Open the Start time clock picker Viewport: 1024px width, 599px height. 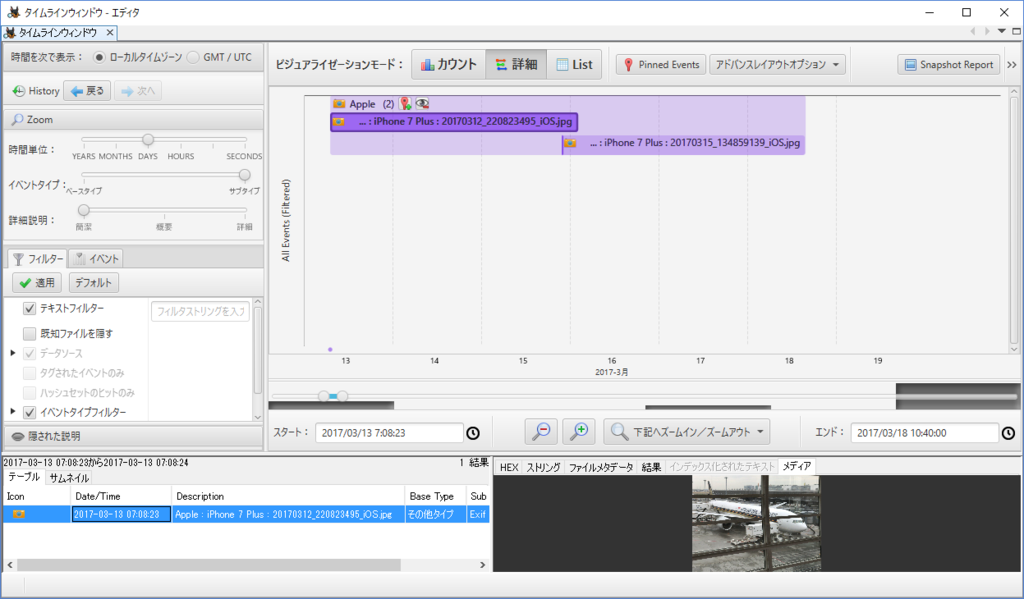[x=473, y=432]
